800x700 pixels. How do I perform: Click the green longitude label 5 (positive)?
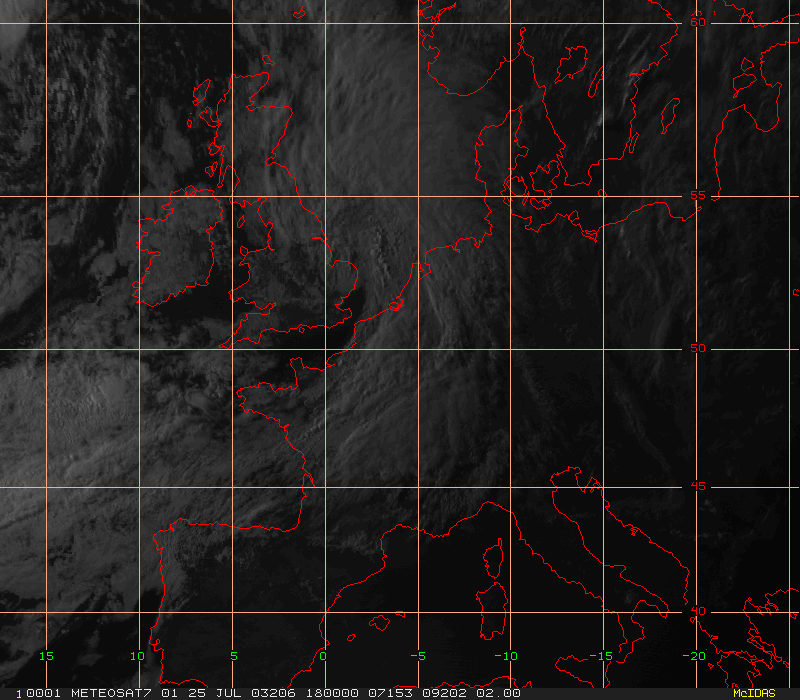coord(234,656)
